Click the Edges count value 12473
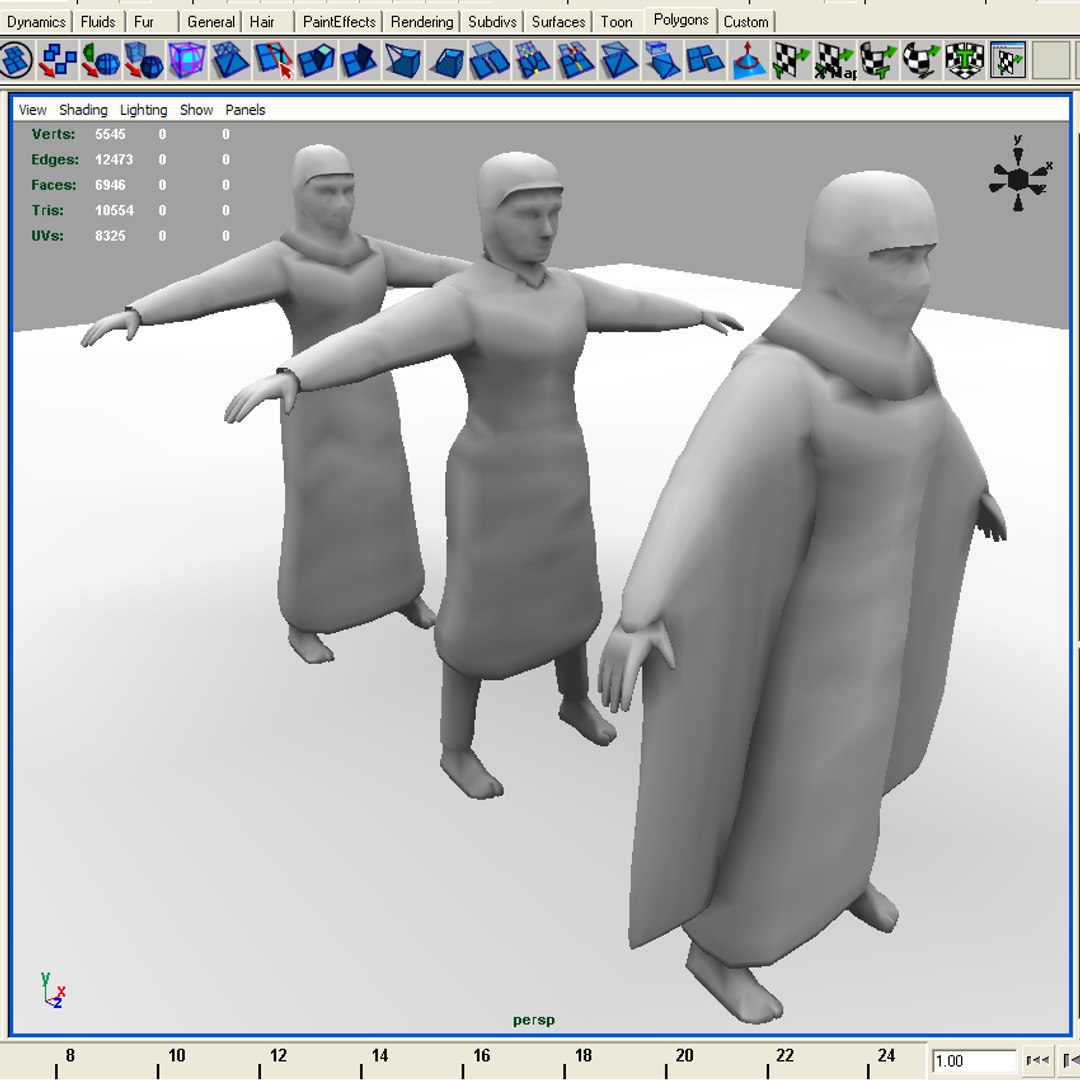 point(114,160)
